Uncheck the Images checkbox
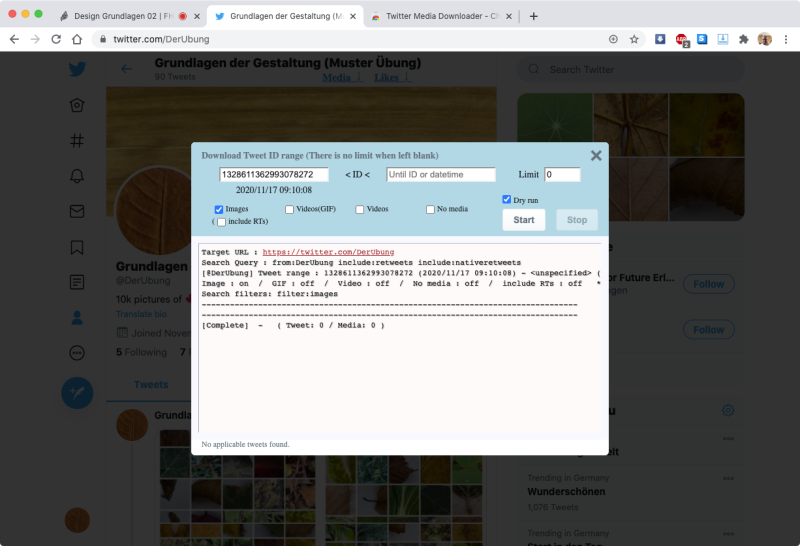Viewport: 800px width, 546px height. [x=220, y=209]
